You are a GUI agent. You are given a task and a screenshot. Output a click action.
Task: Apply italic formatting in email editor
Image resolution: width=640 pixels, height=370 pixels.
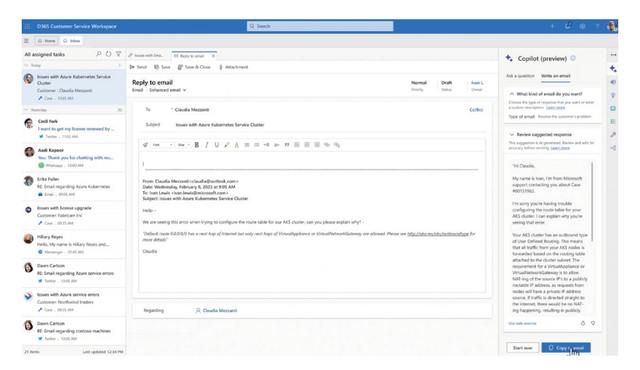pos(207,145)
